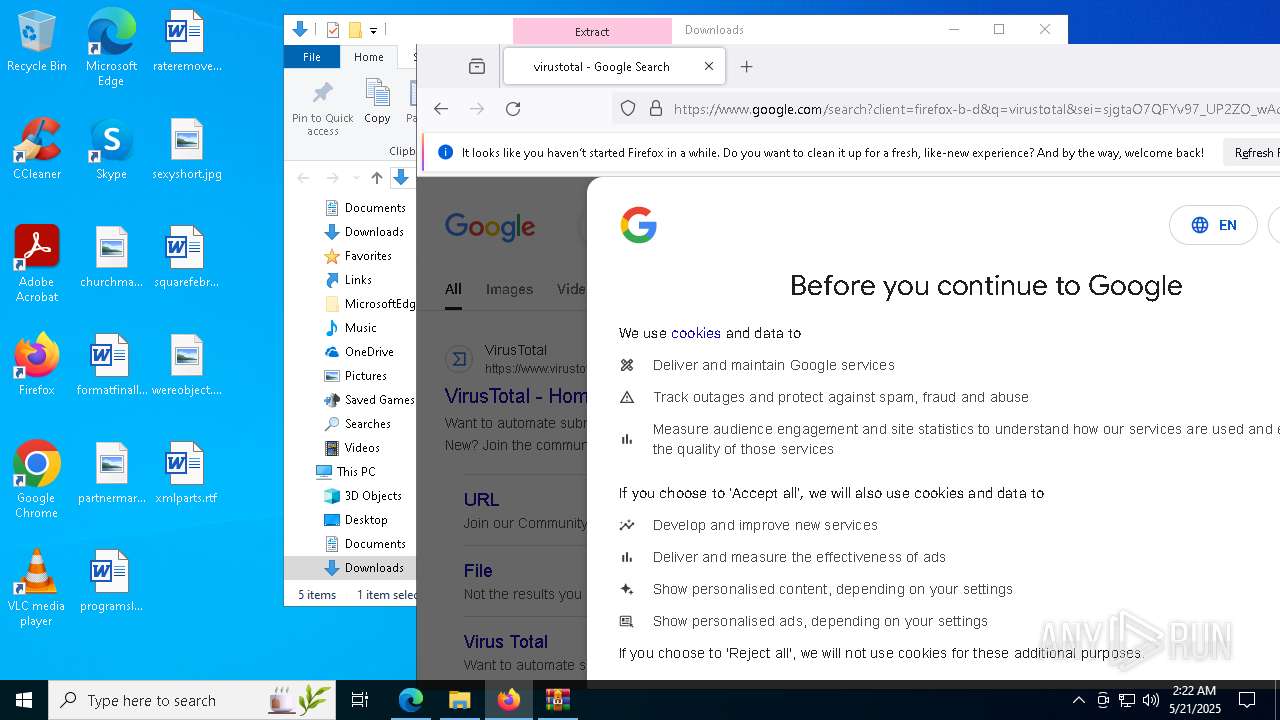Select xmlparts.rtf file on desktop
Viewport: 1280px width, 720px height.
pos(186,474)
